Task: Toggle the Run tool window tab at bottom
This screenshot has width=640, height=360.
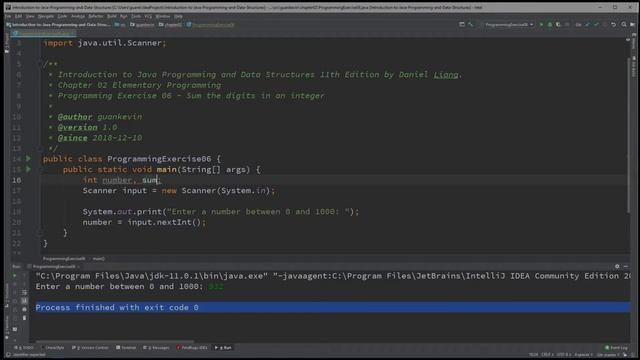Action: [x=223, y=348]
